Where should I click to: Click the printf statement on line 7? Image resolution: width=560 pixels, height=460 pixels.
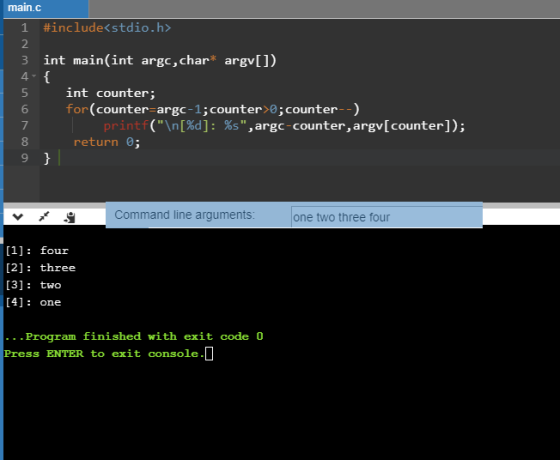(284, 126)
